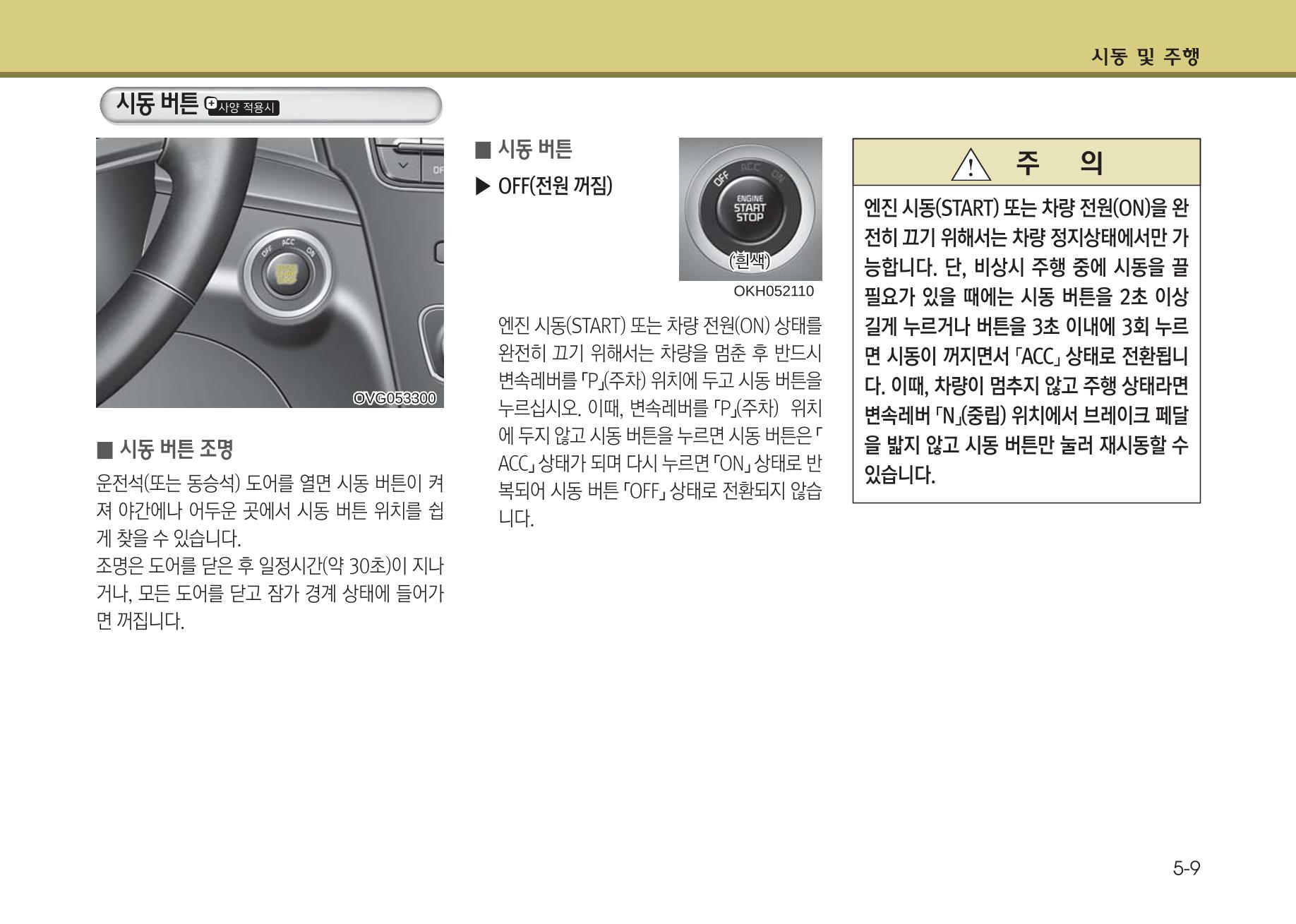
Task: Click the '(흰색)' label on the image
Action: tap(750, 261)
